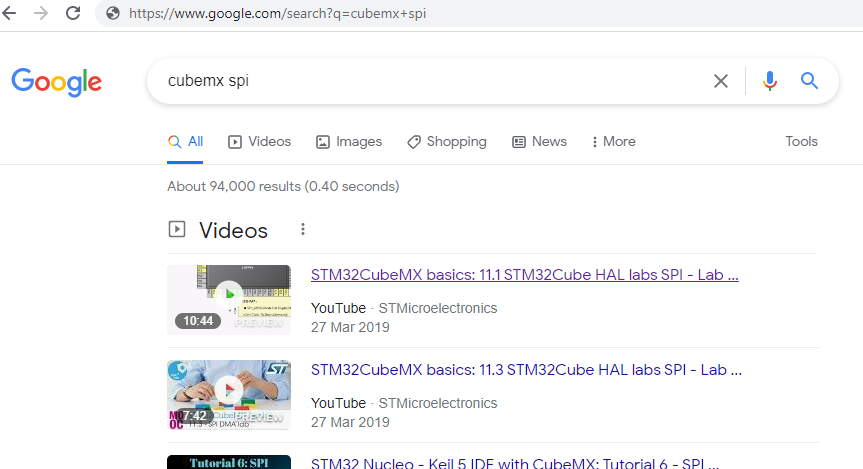Expand the More search categories menu
This screenshot has height=469, width=863.
tap(614, 142)
